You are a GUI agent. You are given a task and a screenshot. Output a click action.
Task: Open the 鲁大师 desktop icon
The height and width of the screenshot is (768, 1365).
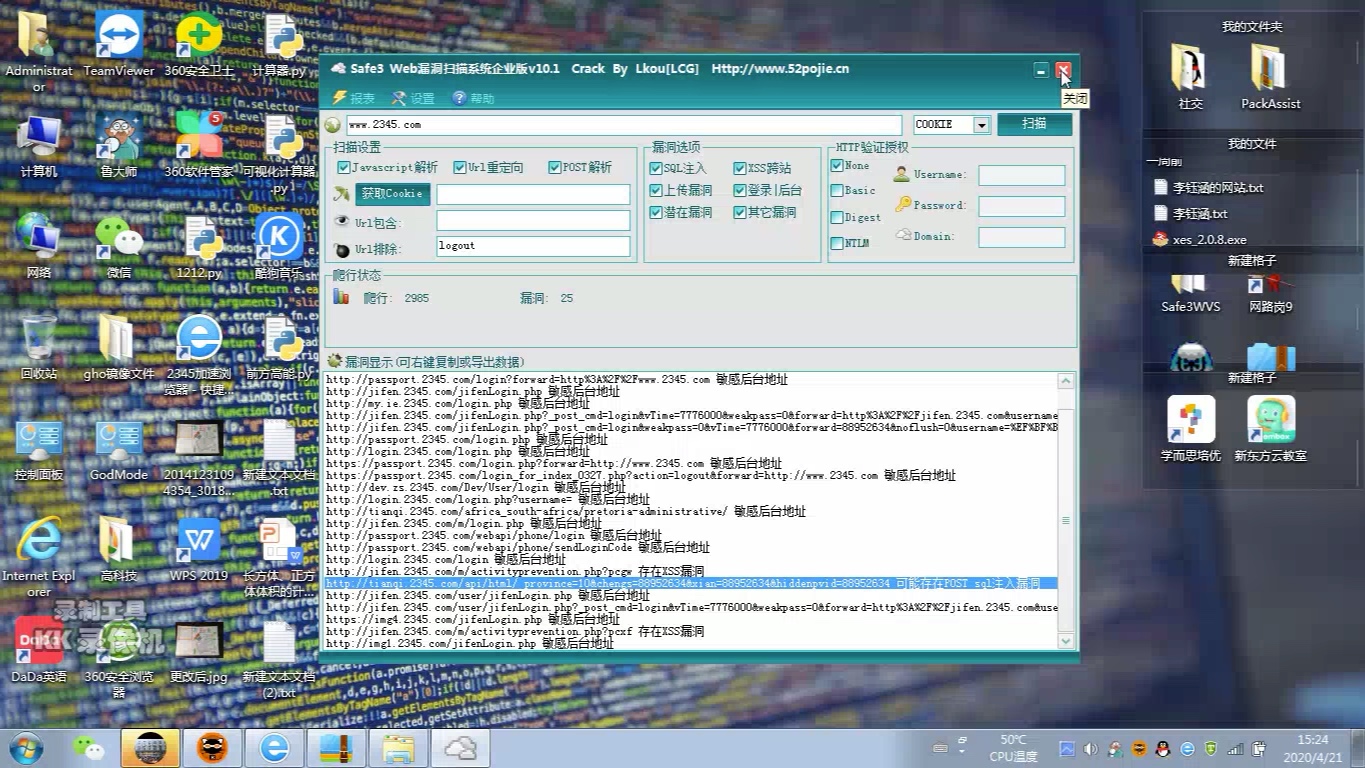119,145
